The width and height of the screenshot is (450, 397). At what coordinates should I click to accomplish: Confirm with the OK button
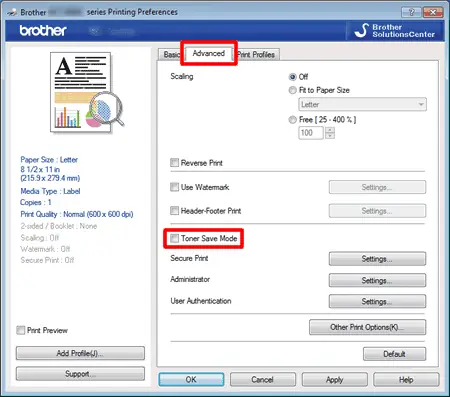191,380
